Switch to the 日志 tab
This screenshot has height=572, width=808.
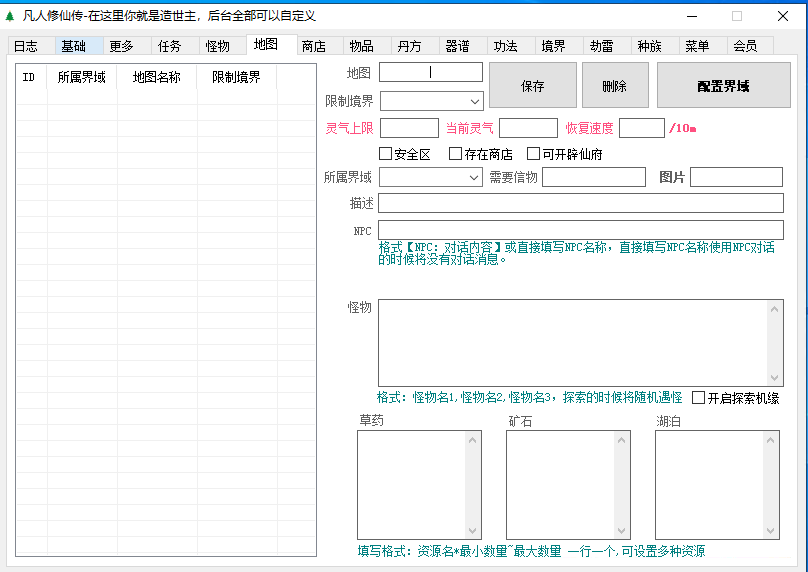tap(31, 46)
